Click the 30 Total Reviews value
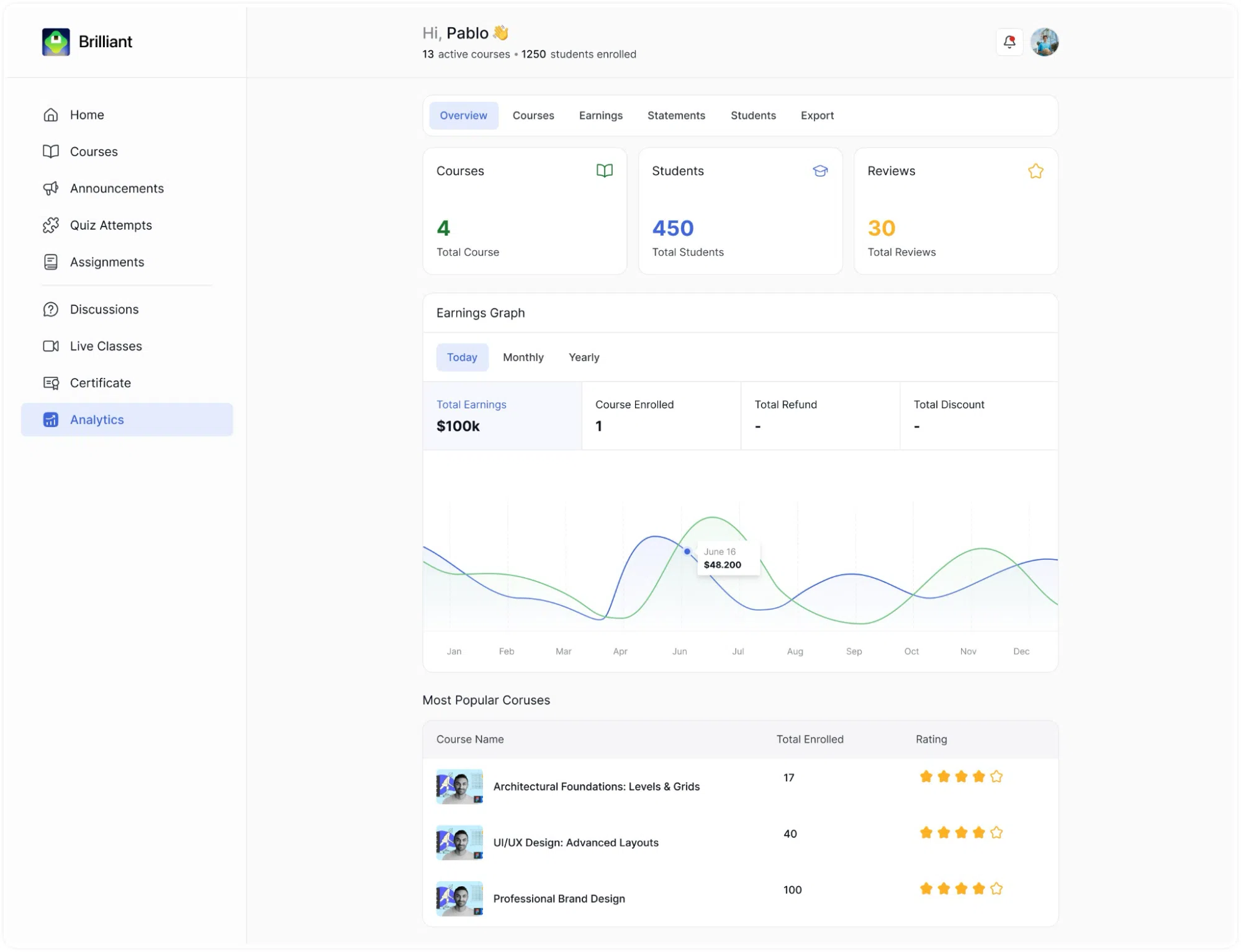The height and width of the screenshot is (952, 1241). (881, 228)
